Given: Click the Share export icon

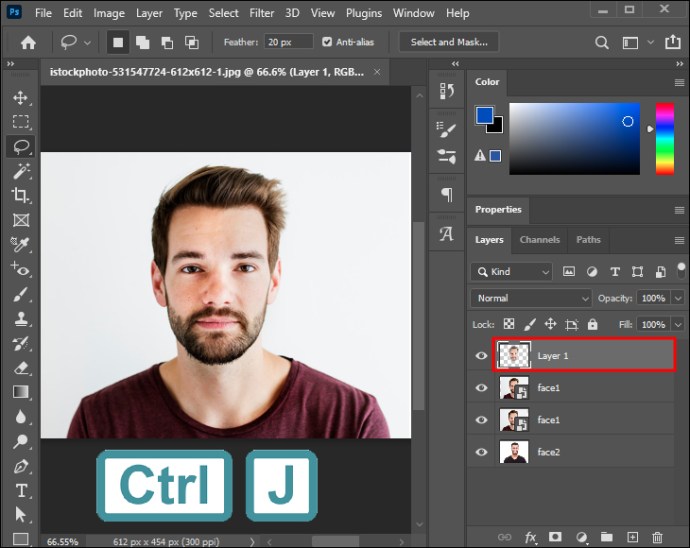Looking at the screenshot, I should click(x=672, y=42).
